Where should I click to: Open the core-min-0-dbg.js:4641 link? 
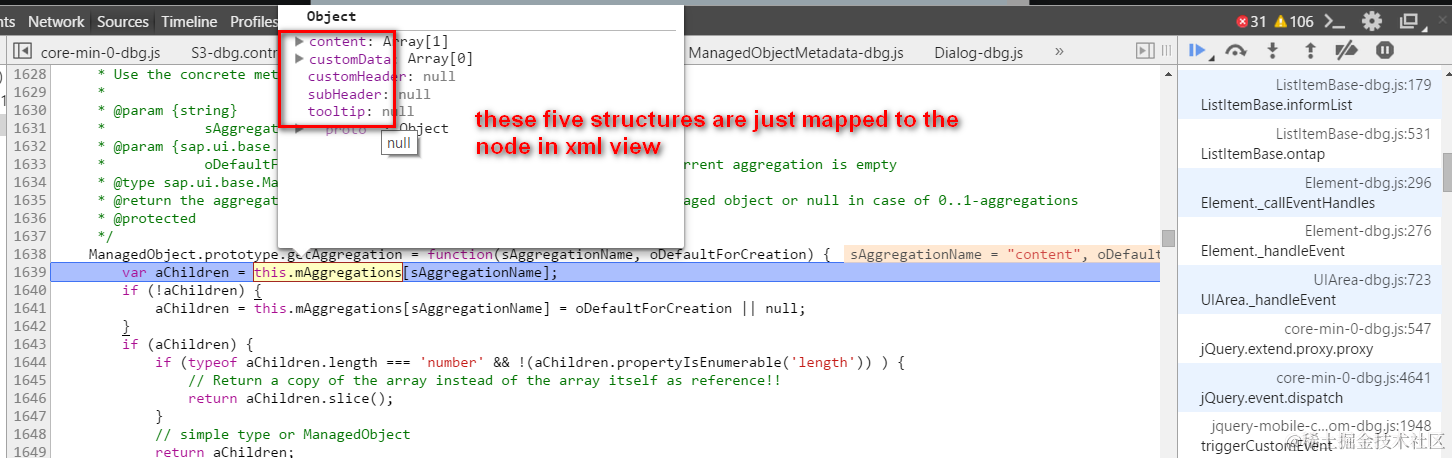[x=1354, y=378]
